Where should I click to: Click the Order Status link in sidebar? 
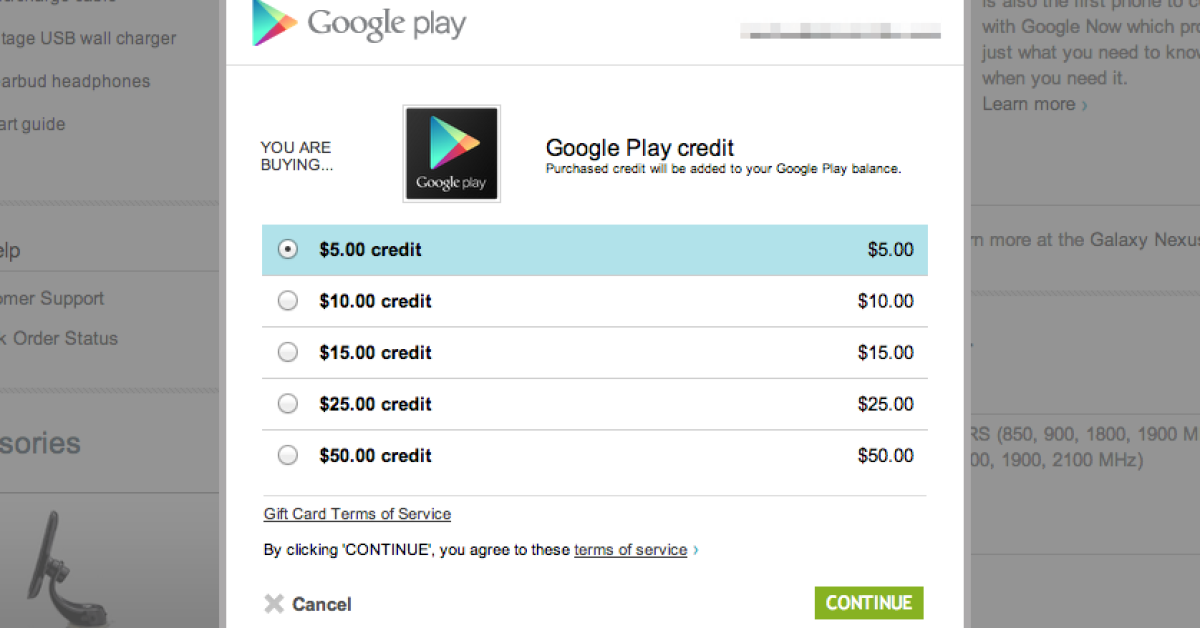[64, 338]
